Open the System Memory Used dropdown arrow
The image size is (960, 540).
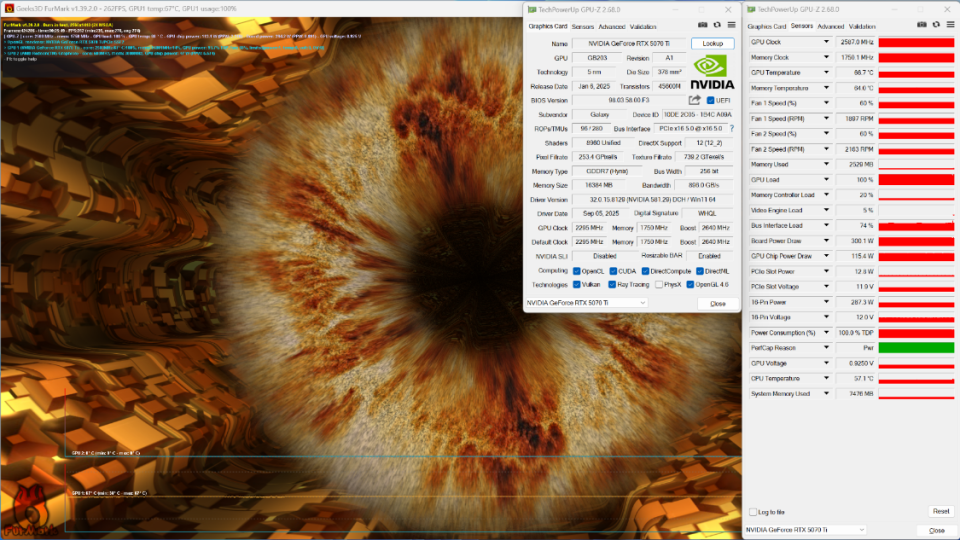[x=826, y=394]
